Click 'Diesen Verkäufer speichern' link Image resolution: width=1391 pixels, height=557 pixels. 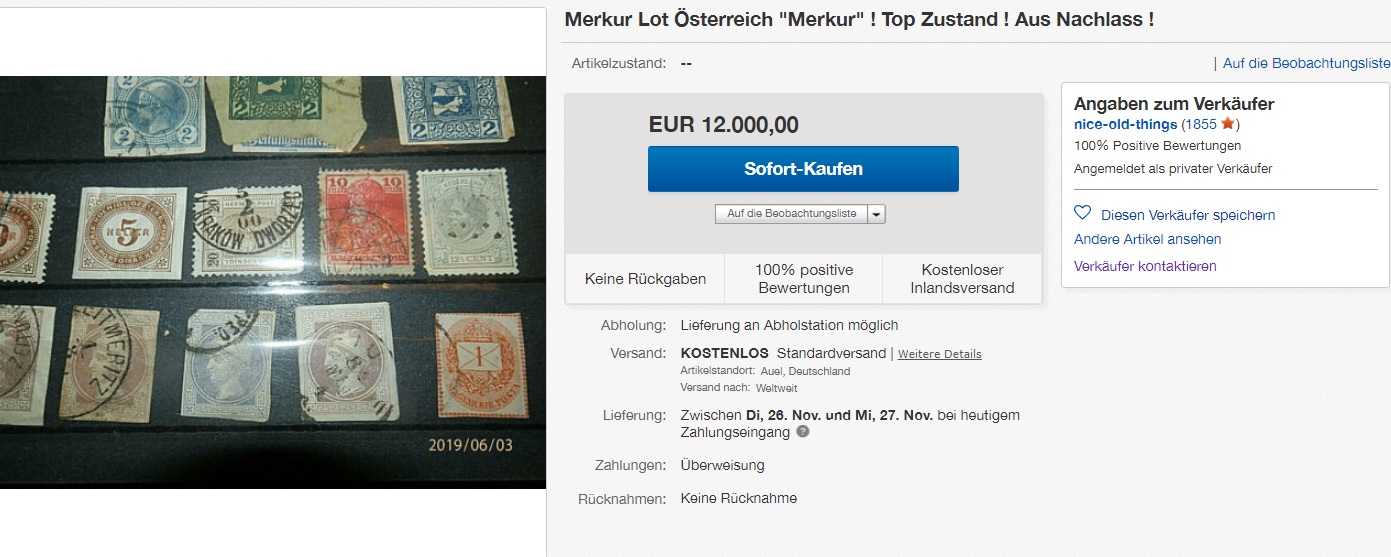[x=1188, y=215]
